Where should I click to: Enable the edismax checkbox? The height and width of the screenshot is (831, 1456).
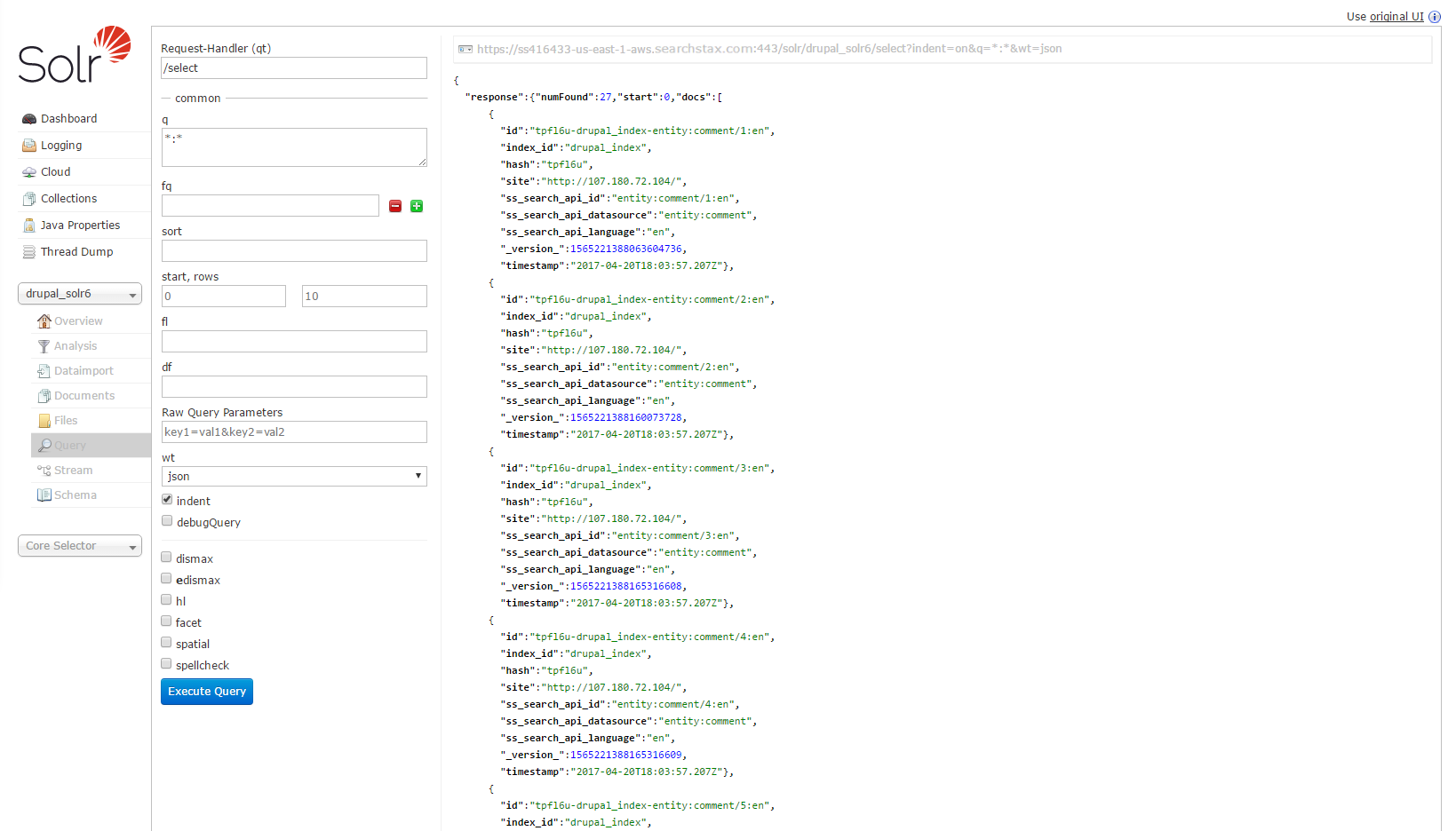(x=166, y=579)
